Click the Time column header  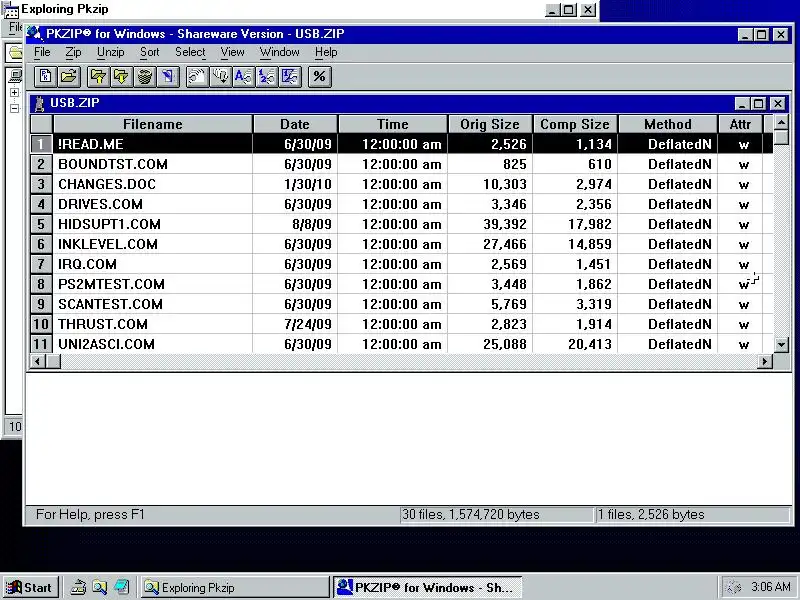point(392,124)
